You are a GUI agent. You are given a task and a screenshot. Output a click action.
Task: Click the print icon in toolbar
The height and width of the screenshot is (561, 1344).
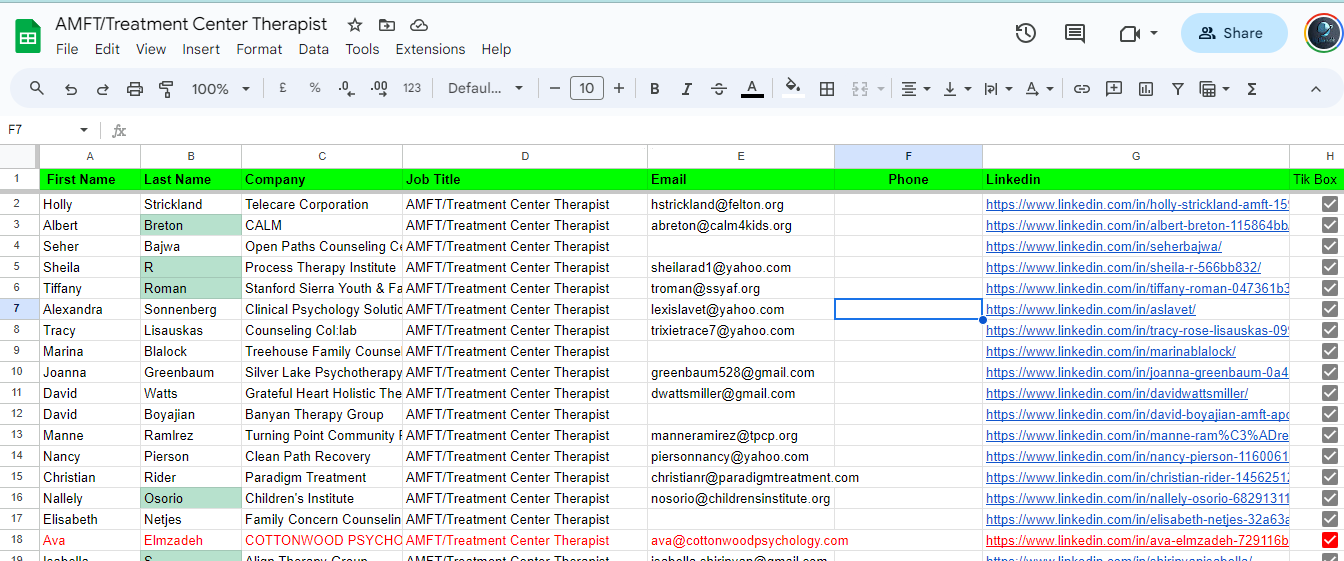point(135,89)
